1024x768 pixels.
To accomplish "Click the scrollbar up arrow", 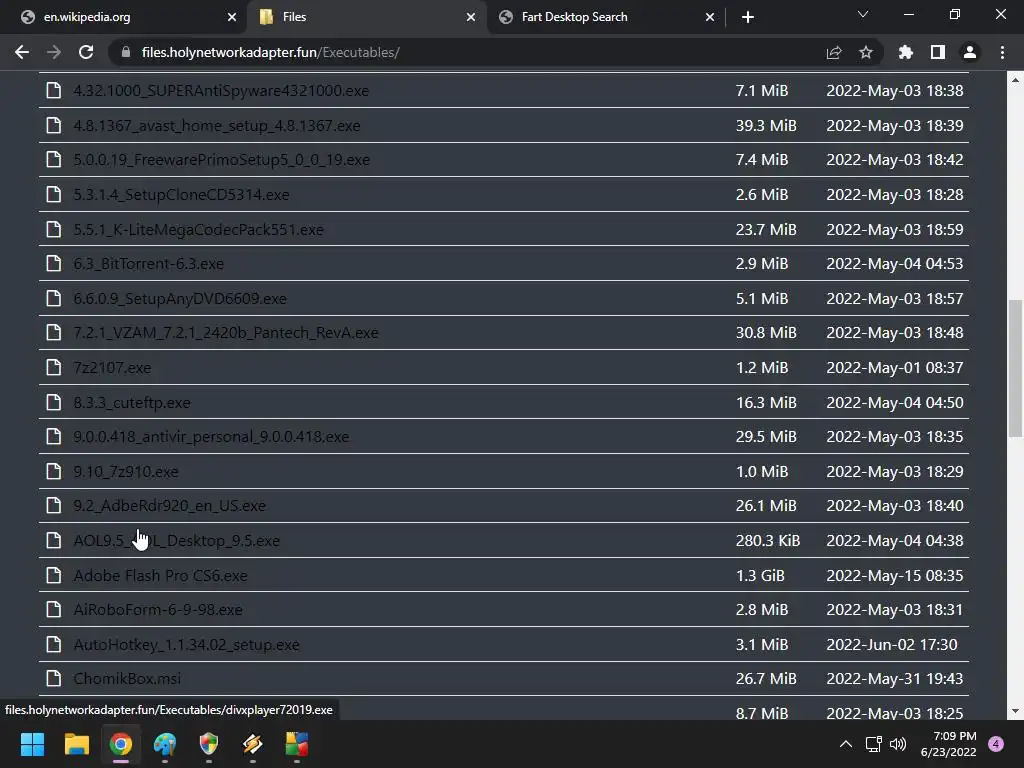I will coord(1015,80).
